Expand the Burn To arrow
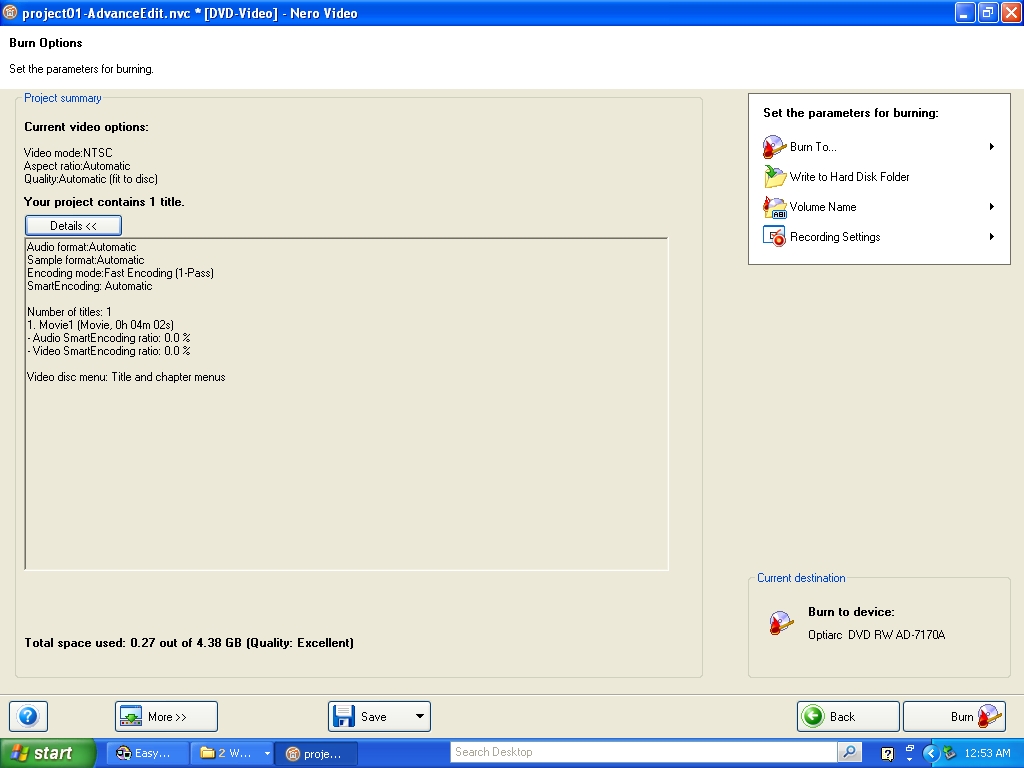1024x768 pixels. pos(991,147)
